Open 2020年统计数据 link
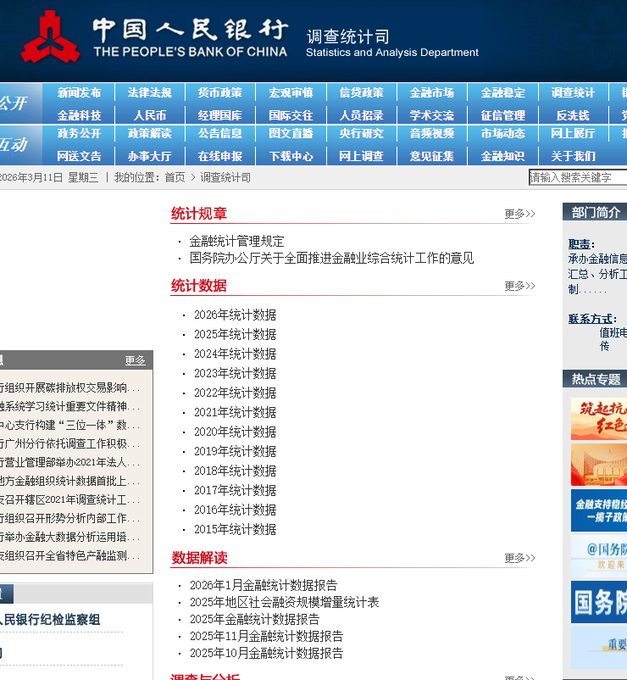Viewport: 627px width, 680px height. (x=235, y=432)
